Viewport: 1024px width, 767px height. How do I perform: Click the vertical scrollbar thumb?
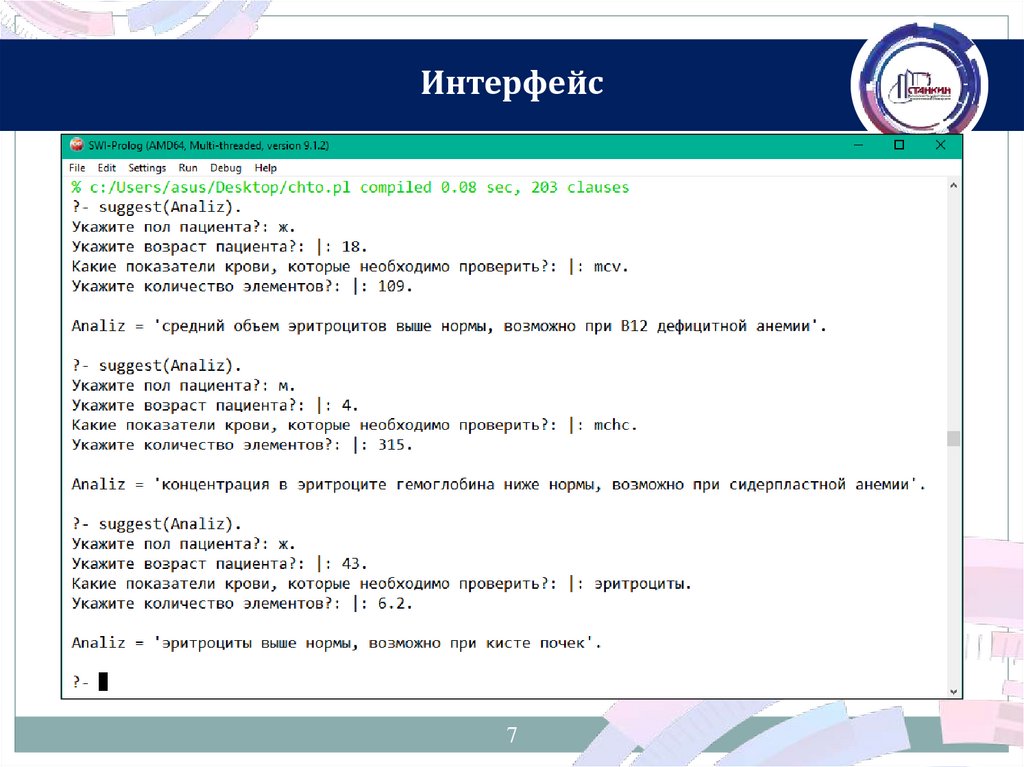coord(953,438)
